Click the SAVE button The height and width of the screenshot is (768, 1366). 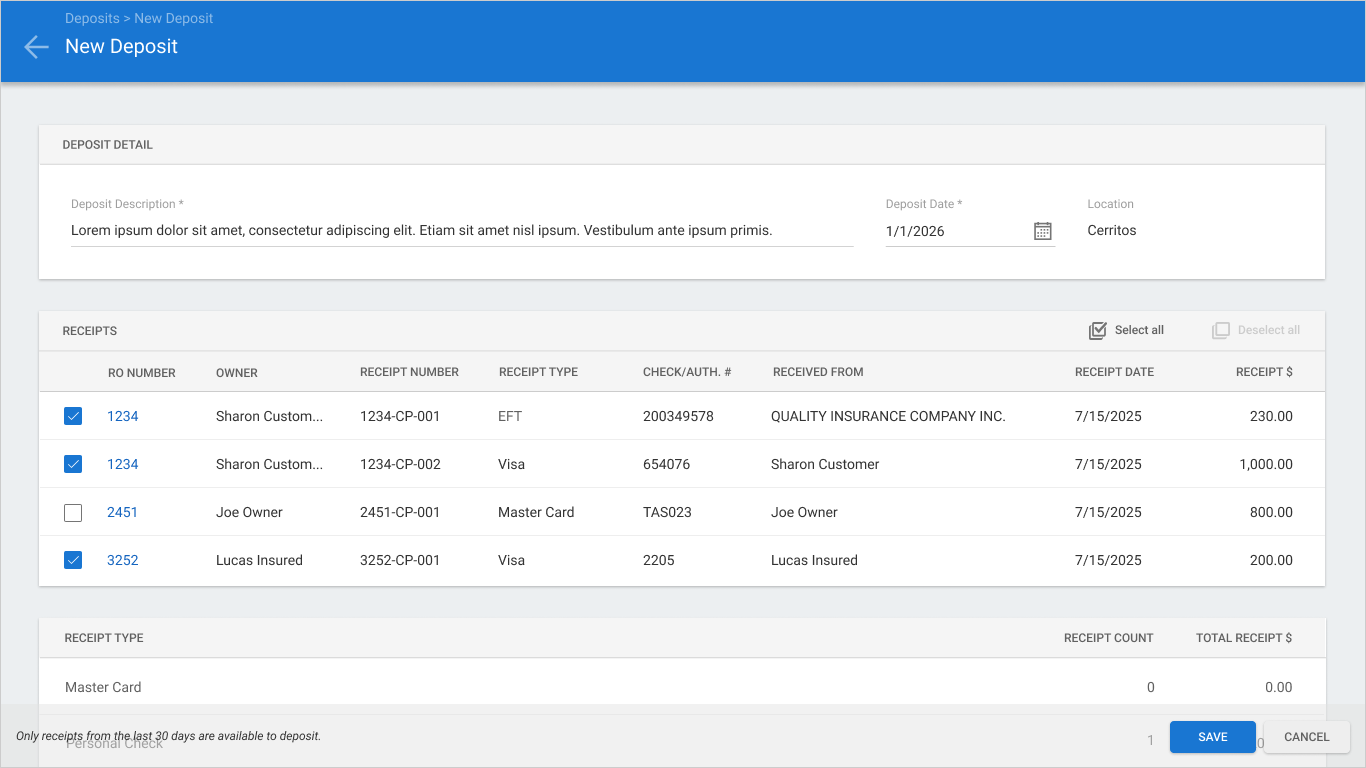(1213, 737)
